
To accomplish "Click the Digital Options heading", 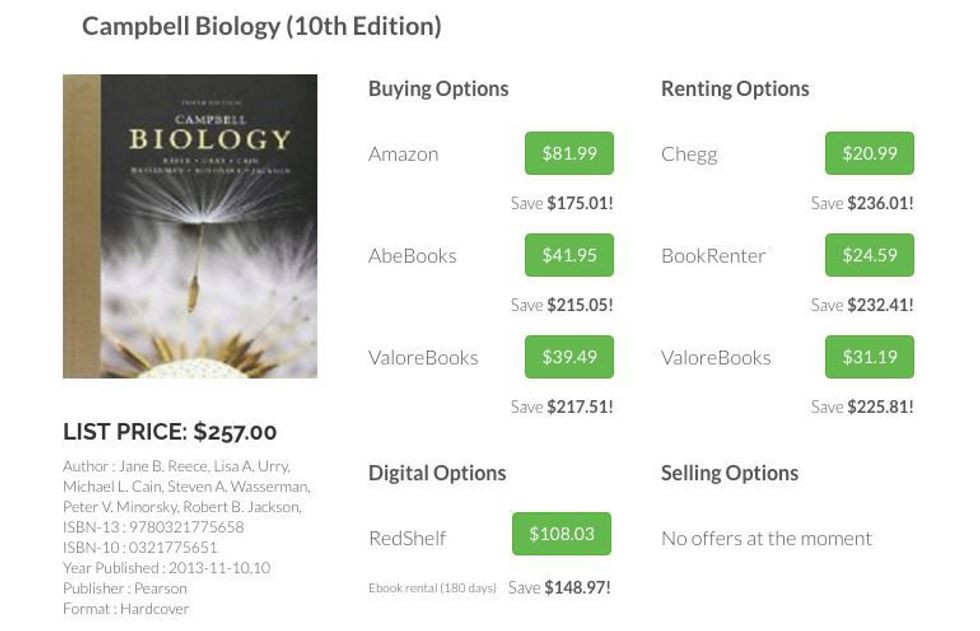I will [x=437, y=473].
